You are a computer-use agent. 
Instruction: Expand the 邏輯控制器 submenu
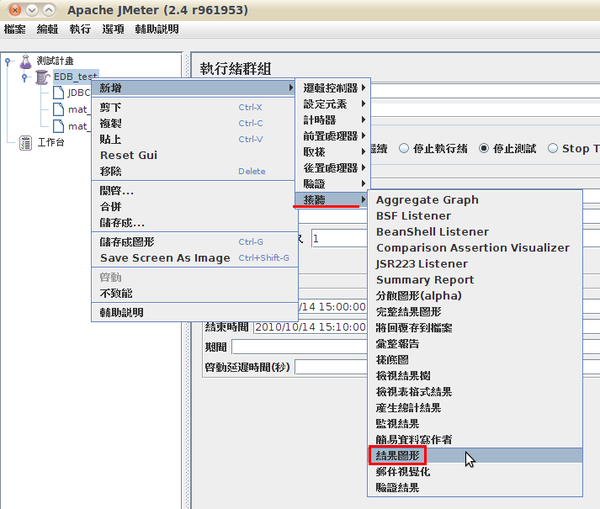click(x=333, y=88)
